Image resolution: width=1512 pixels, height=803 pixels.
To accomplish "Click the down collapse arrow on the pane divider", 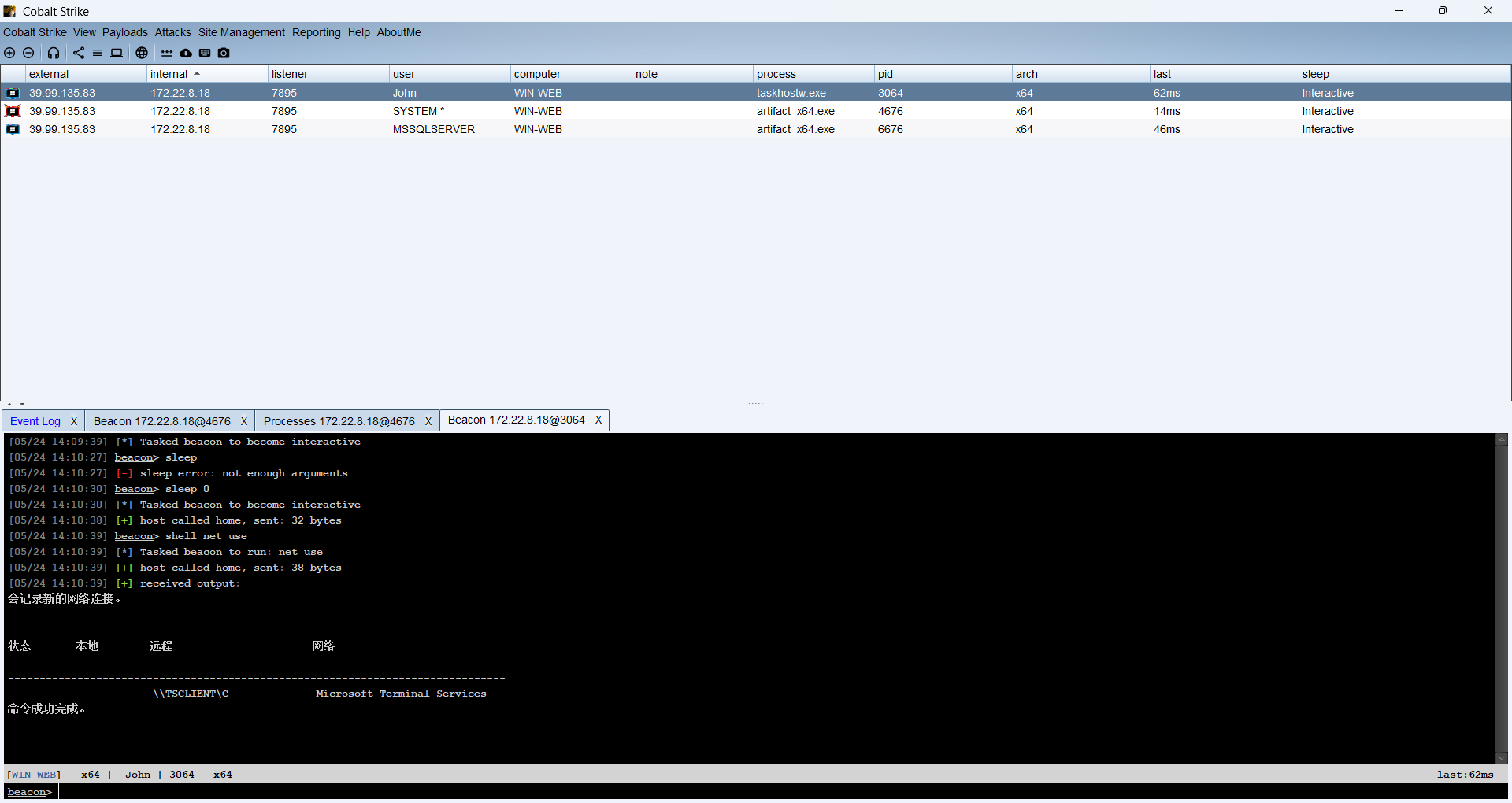I will pyautogui.click(x=22, y=405).
